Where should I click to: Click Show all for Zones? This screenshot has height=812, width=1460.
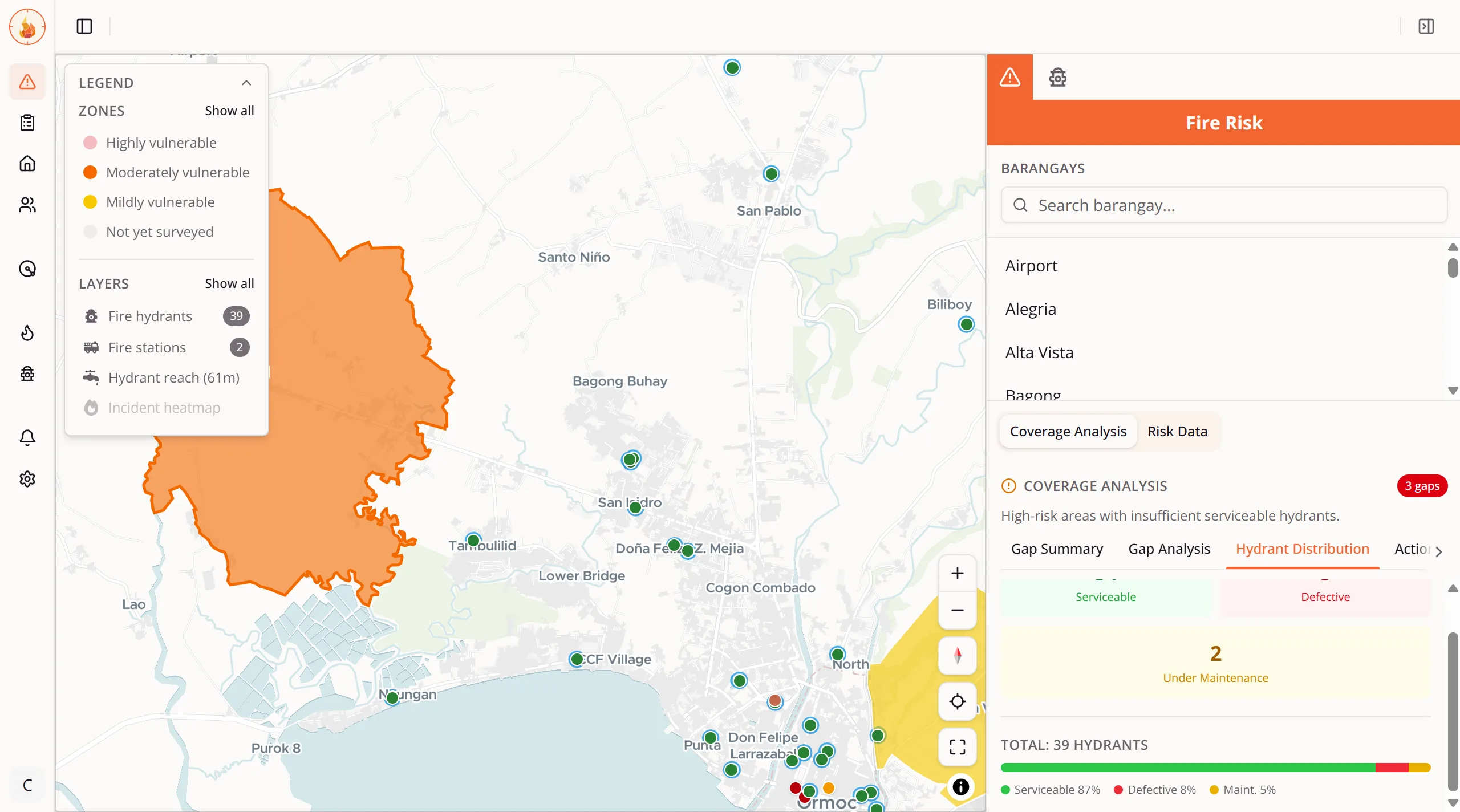click(x=229, y=111)
